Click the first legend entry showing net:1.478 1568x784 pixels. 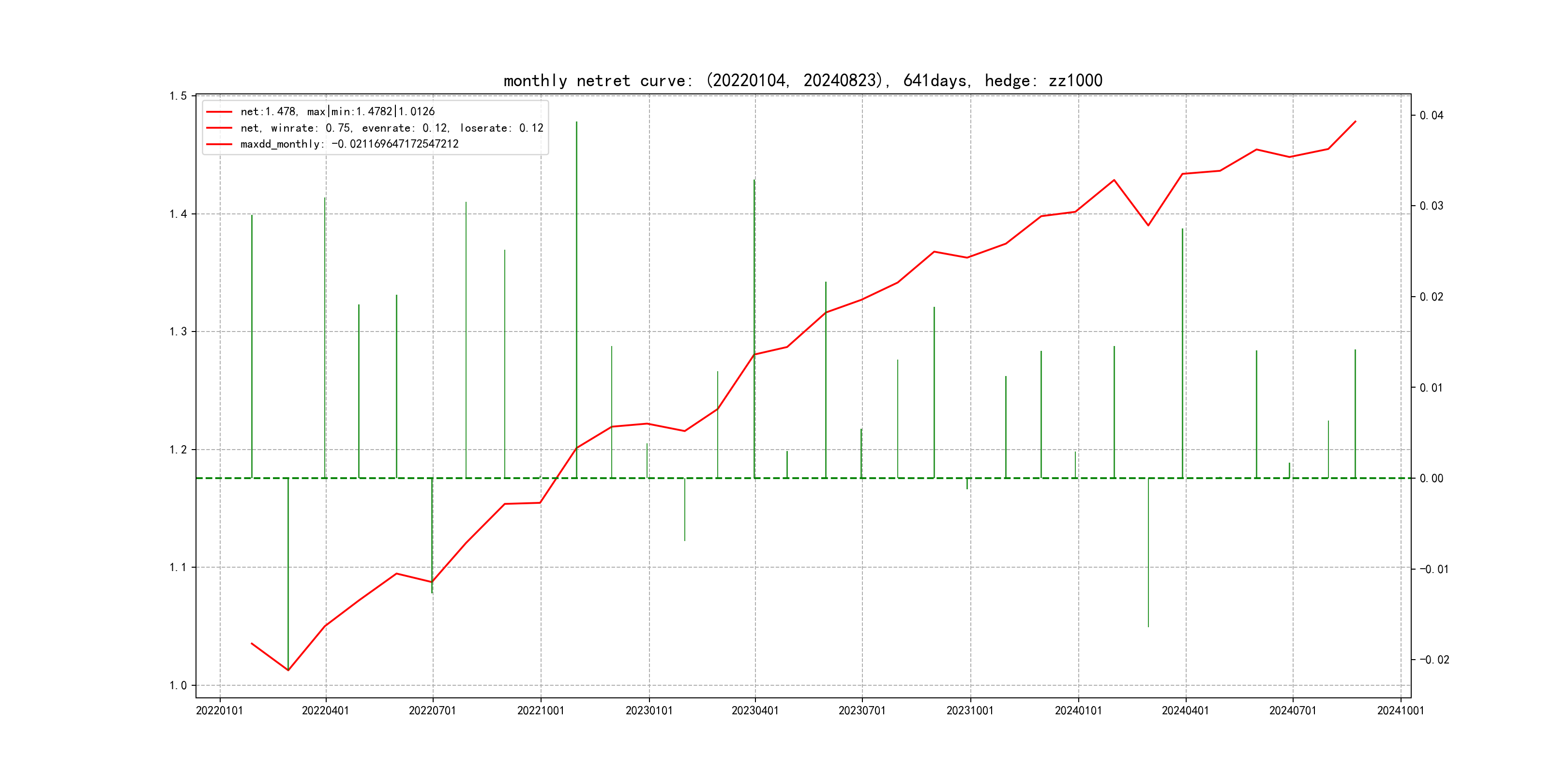337,111
